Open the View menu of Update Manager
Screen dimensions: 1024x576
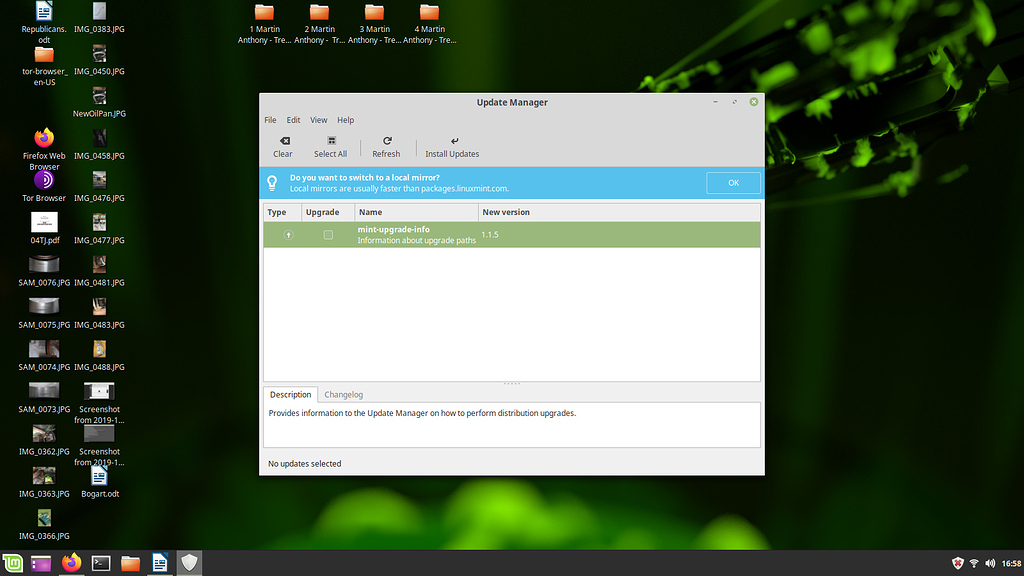(x=318, y=119)
